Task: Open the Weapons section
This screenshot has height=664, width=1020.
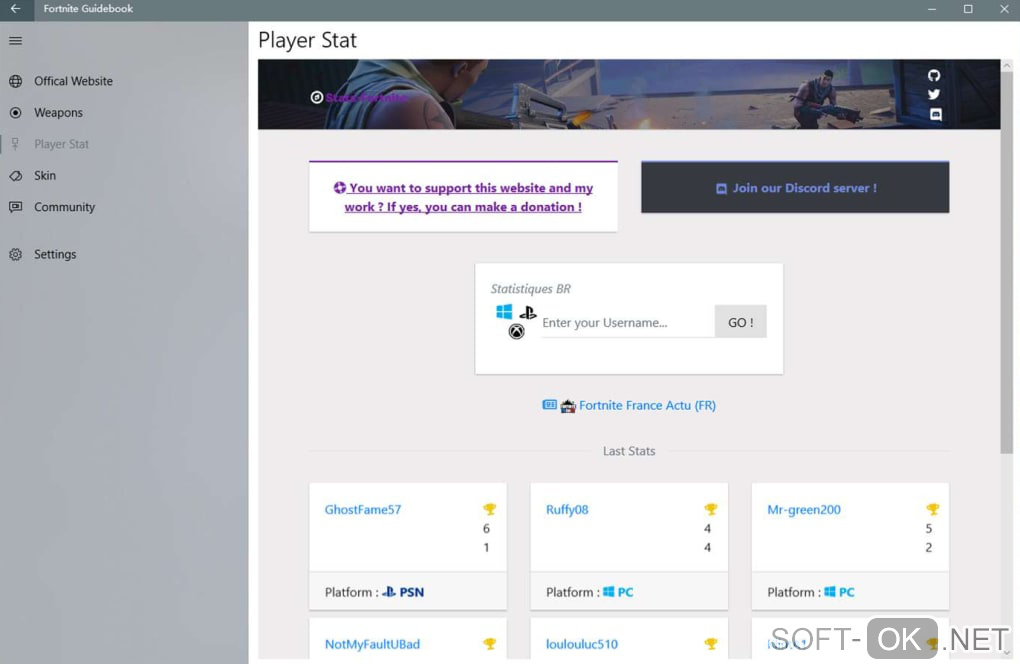Action: coord(59,113)
